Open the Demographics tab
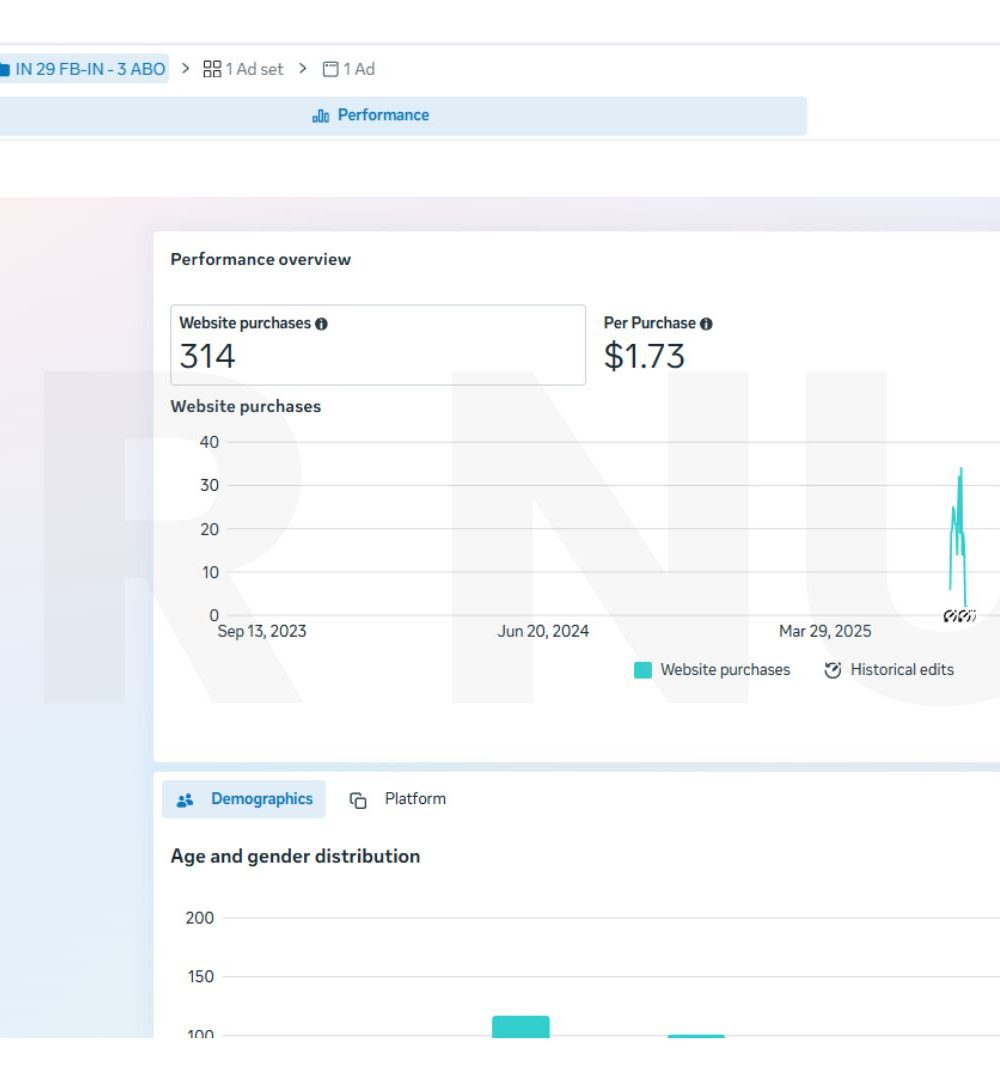1000x1080 pixels. [x=244, y=799]
